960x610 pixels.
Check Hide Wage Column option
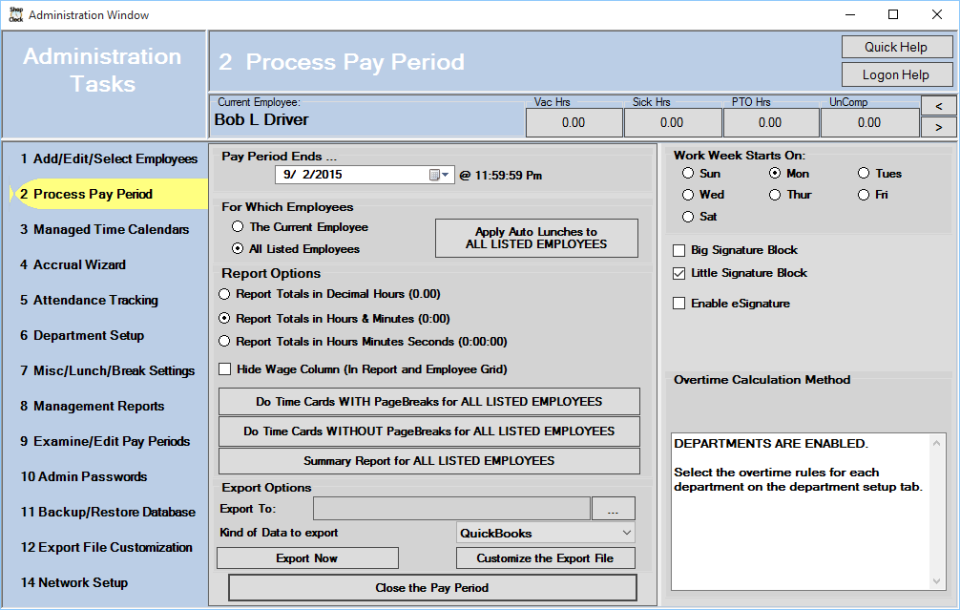[224, 369]
